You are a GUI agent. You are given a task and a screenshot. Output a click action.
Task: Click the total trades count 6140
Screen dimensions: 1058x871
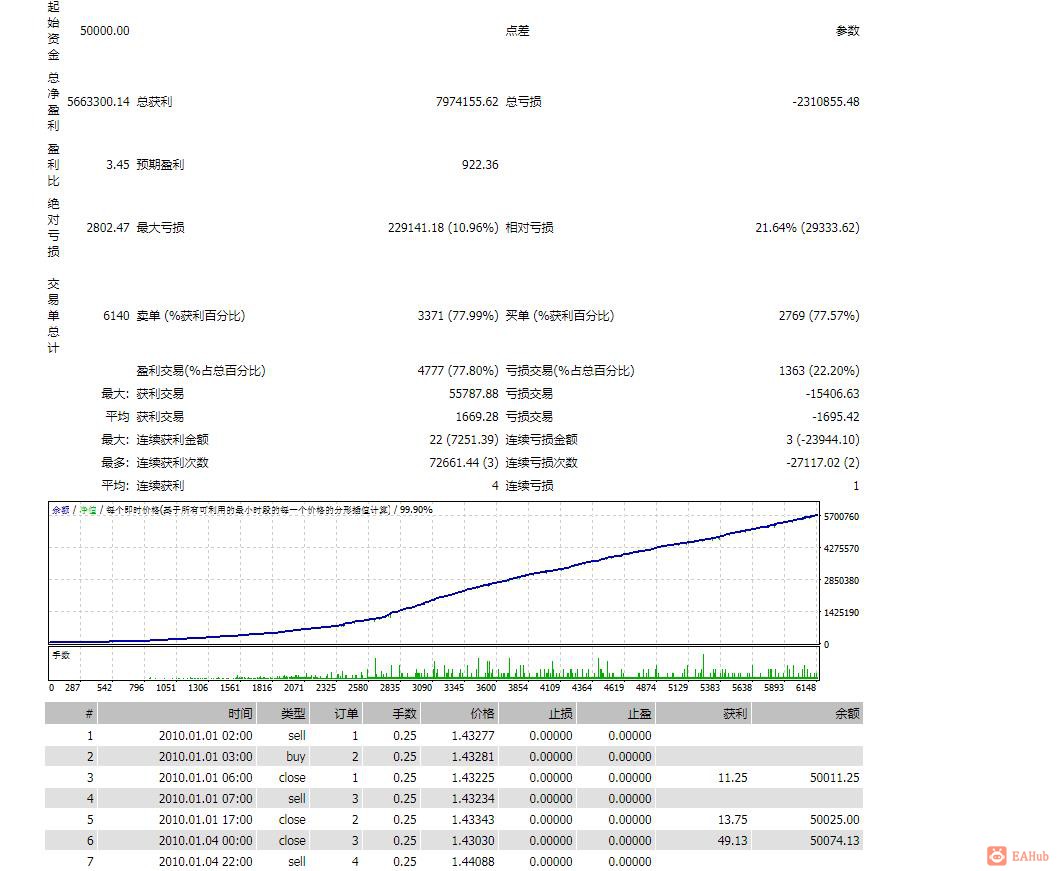(116, 316)
